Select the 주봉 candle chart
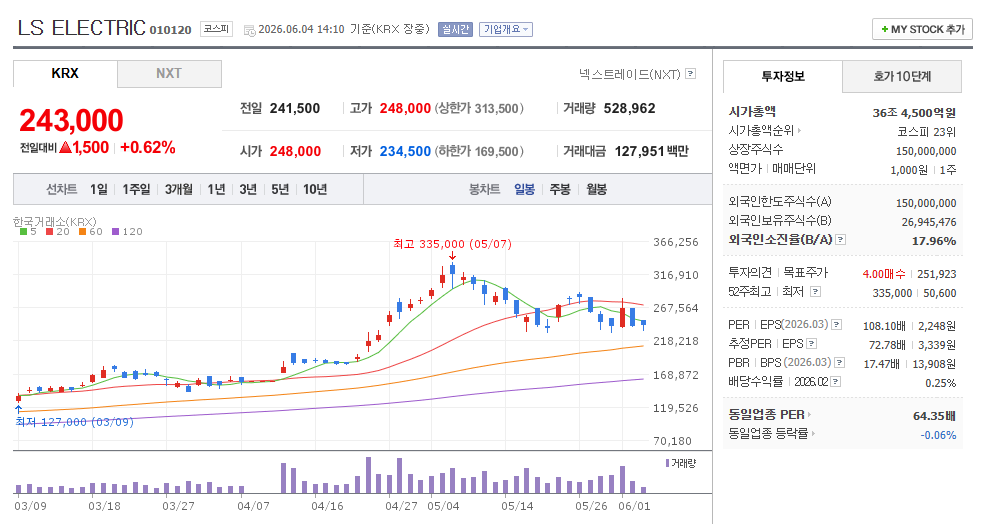This screenshot has height=524, width=983. coord(560,189)
